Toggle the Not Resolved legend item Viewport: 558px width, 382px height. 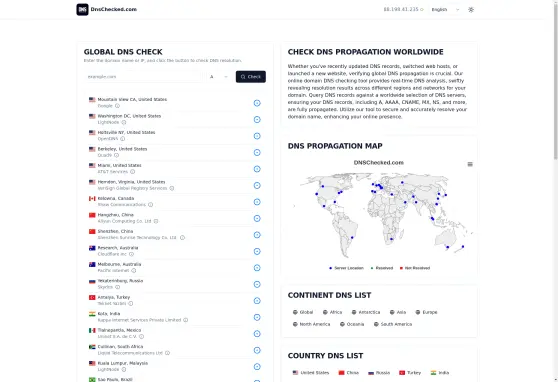point(415,268)
